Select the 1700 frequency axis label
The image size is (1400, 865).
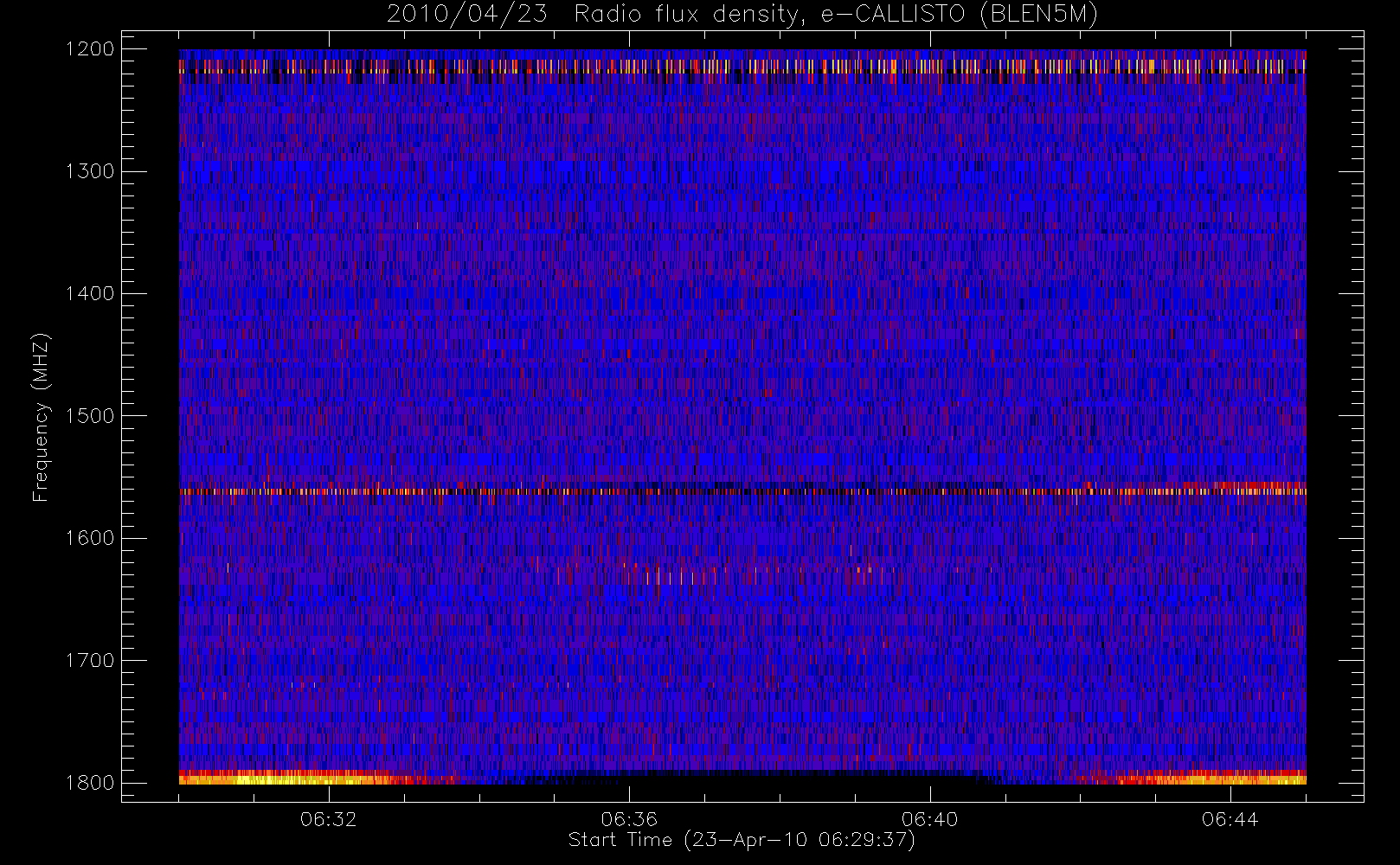pos(90,660)
